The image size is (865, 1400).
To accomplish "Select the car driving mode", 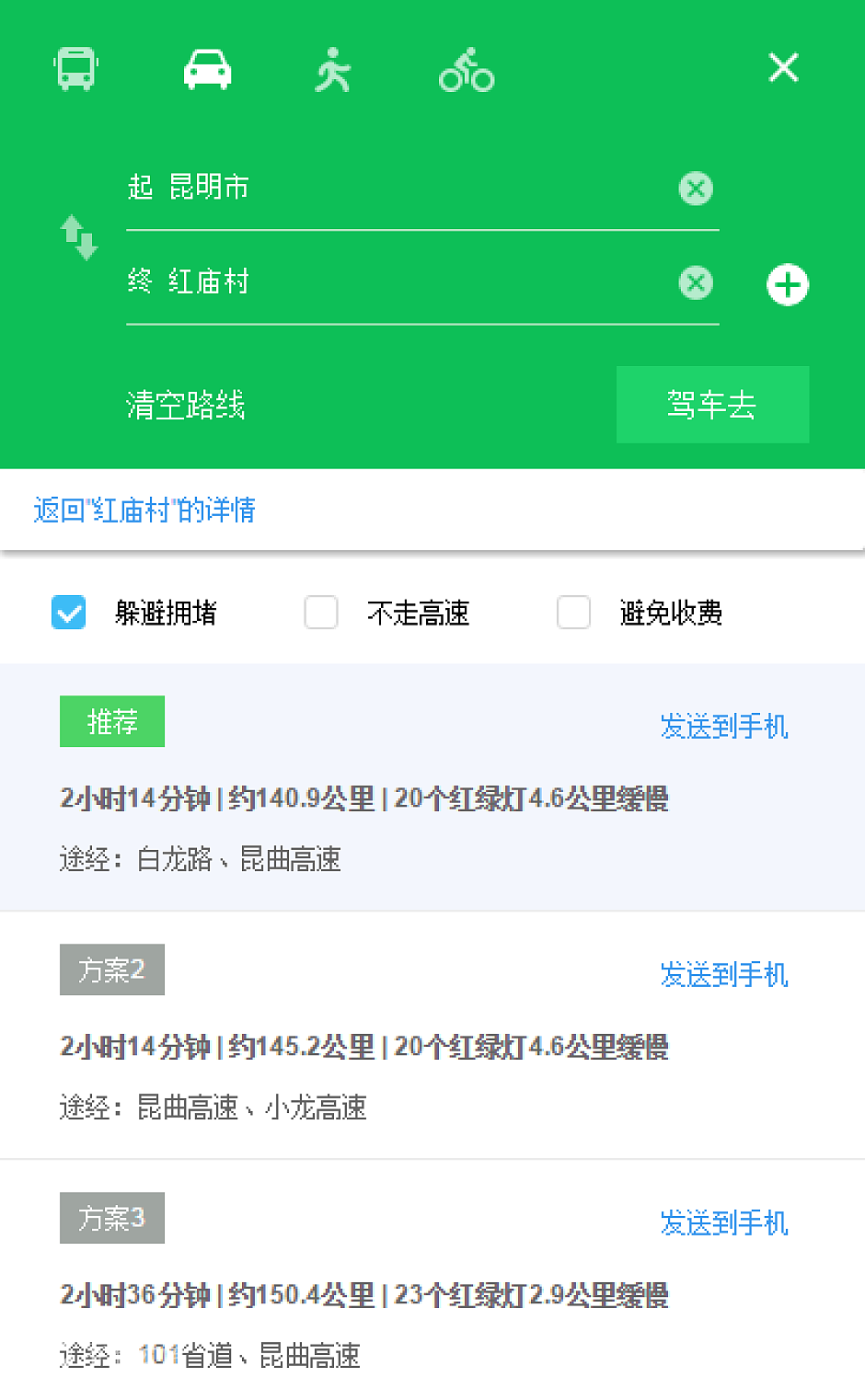I will coord(207,69).
